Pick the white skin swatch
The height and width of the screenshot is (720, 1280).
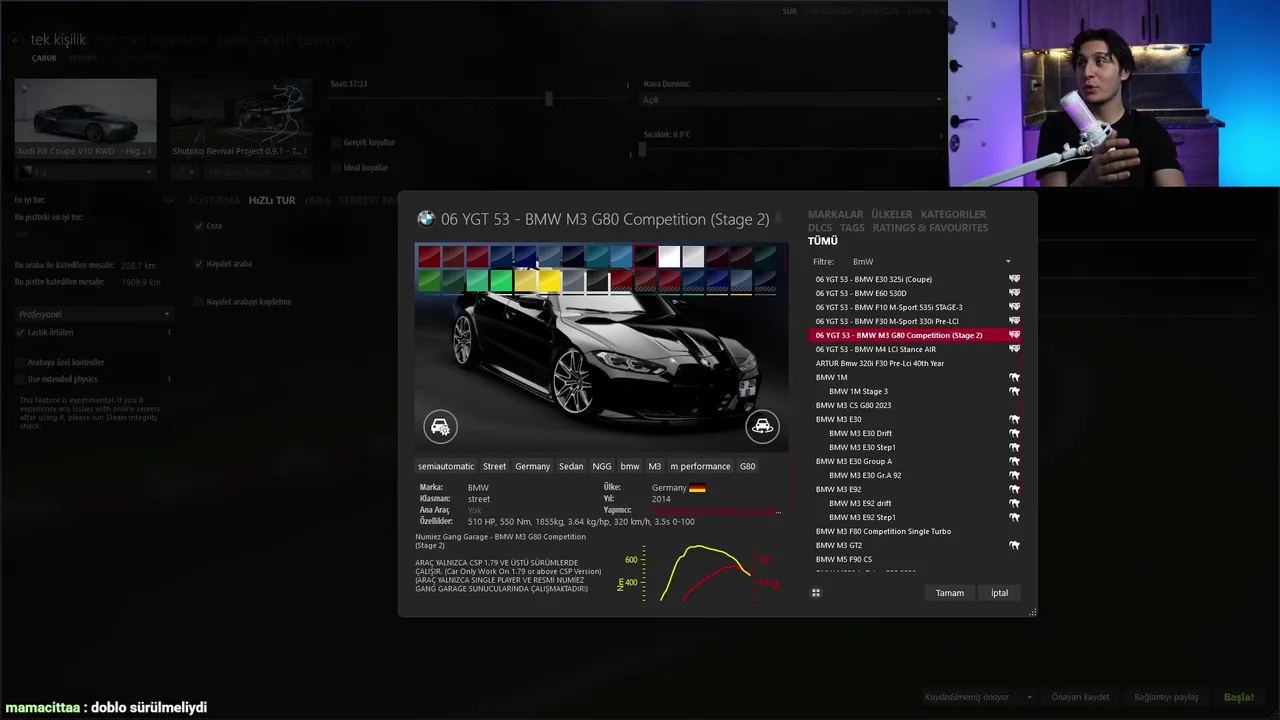(669, 256)
